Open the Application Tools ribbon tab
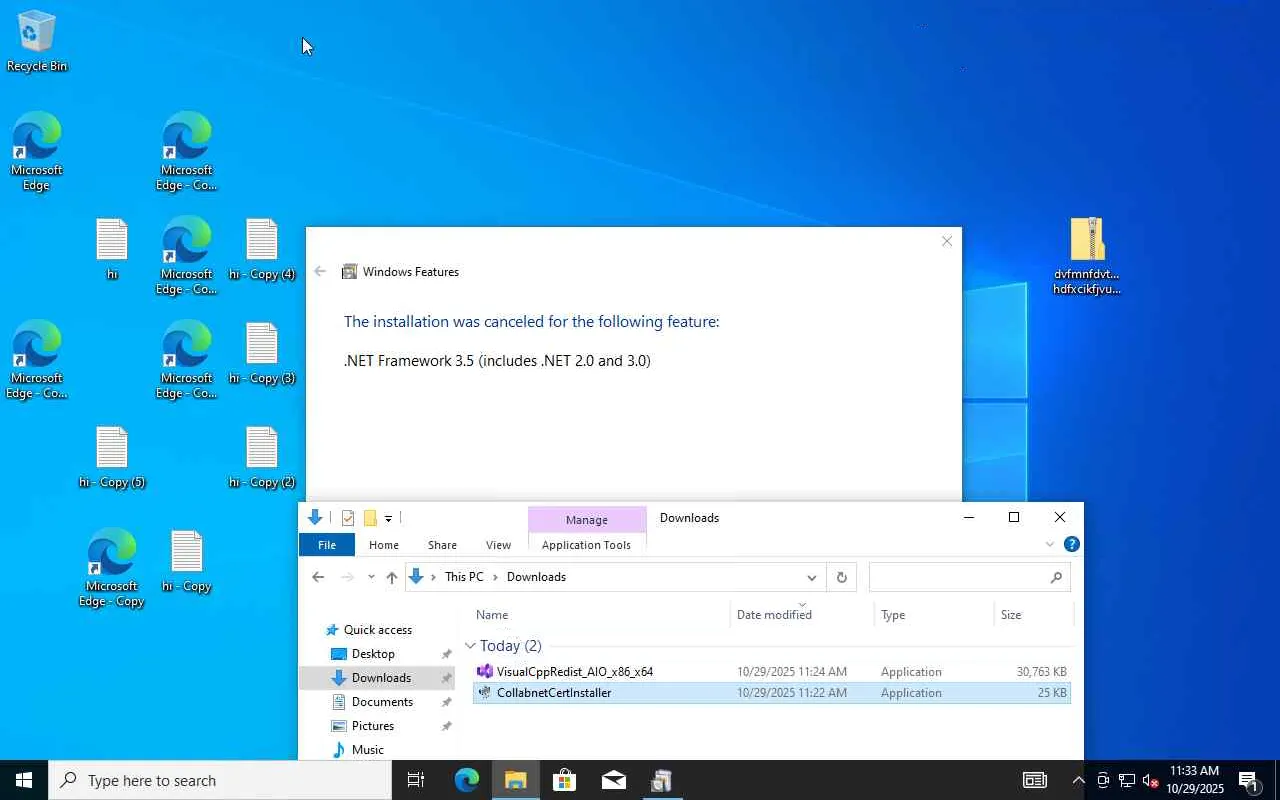Viewport: 1280px width, 800px height. point(586,545)
